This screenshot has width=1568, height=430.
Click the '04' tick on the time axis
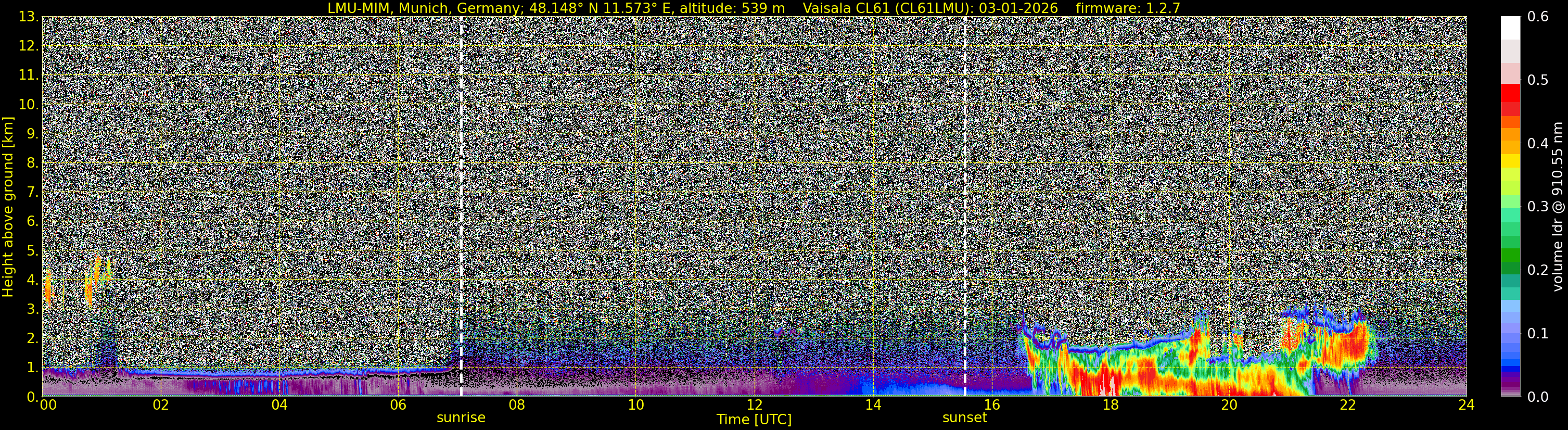click(x=279, y=405)
